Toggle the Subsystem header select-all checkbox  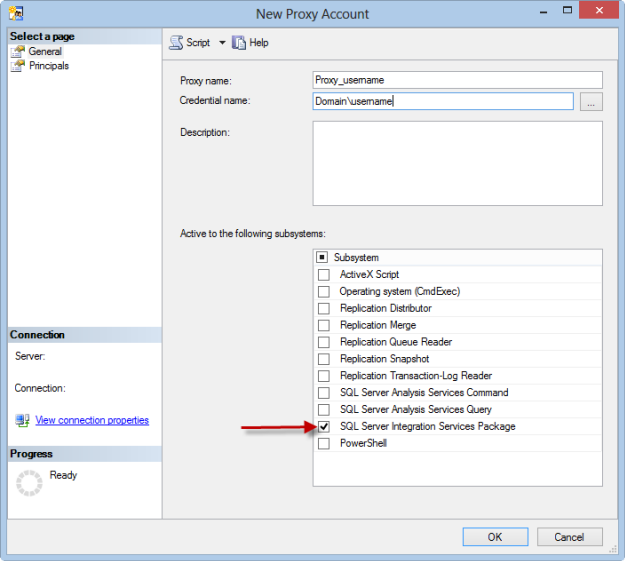coord(322,258)
